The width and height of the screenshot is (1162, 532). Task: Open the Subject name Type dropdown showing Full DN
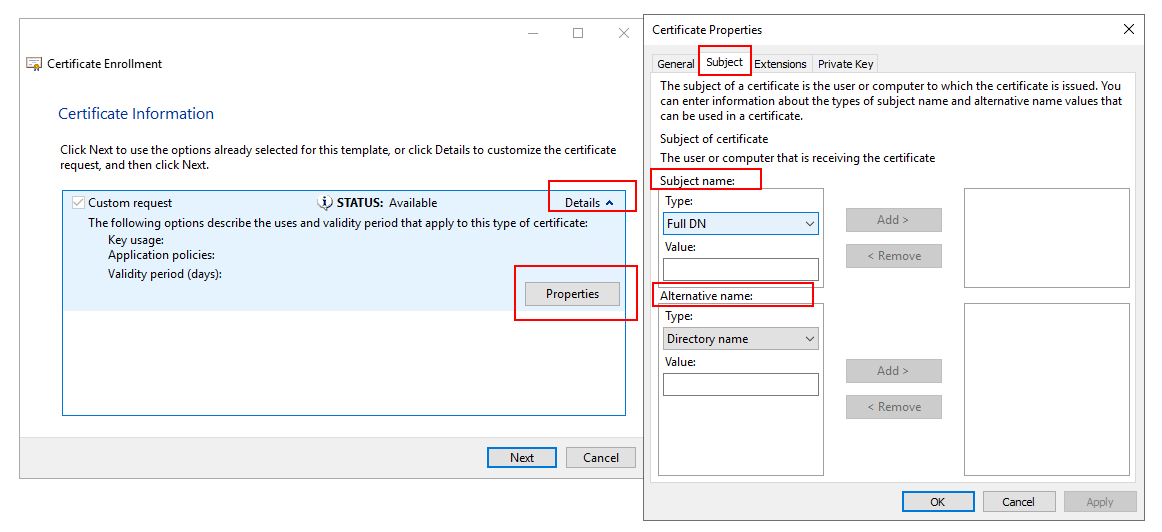pos(740,224)
